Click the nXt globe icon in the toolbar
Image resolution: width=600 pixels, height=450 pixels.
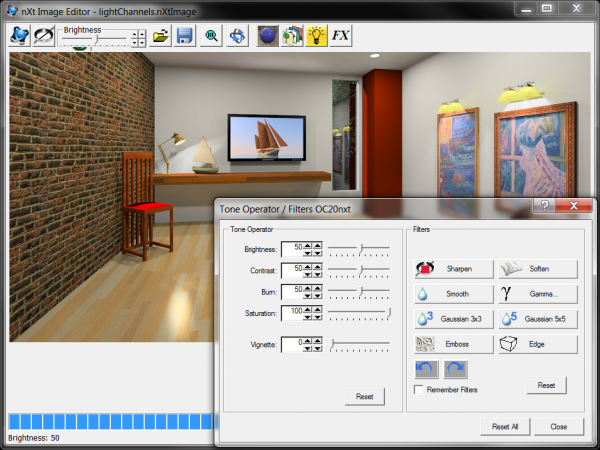point(19,36)
